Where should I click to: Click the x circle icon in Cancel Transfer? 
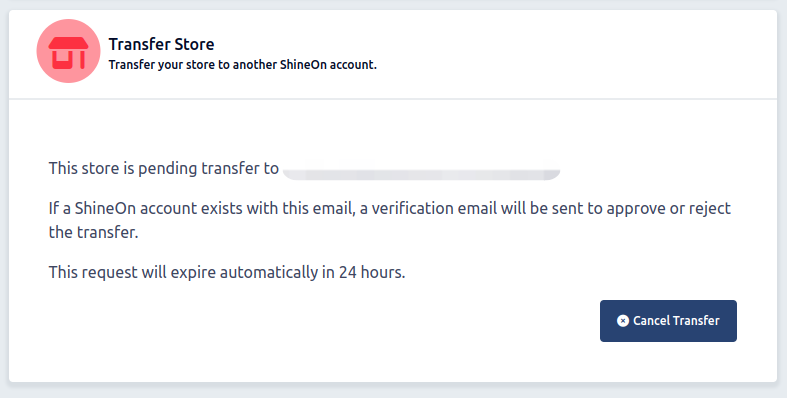click(x=623, y=321)
